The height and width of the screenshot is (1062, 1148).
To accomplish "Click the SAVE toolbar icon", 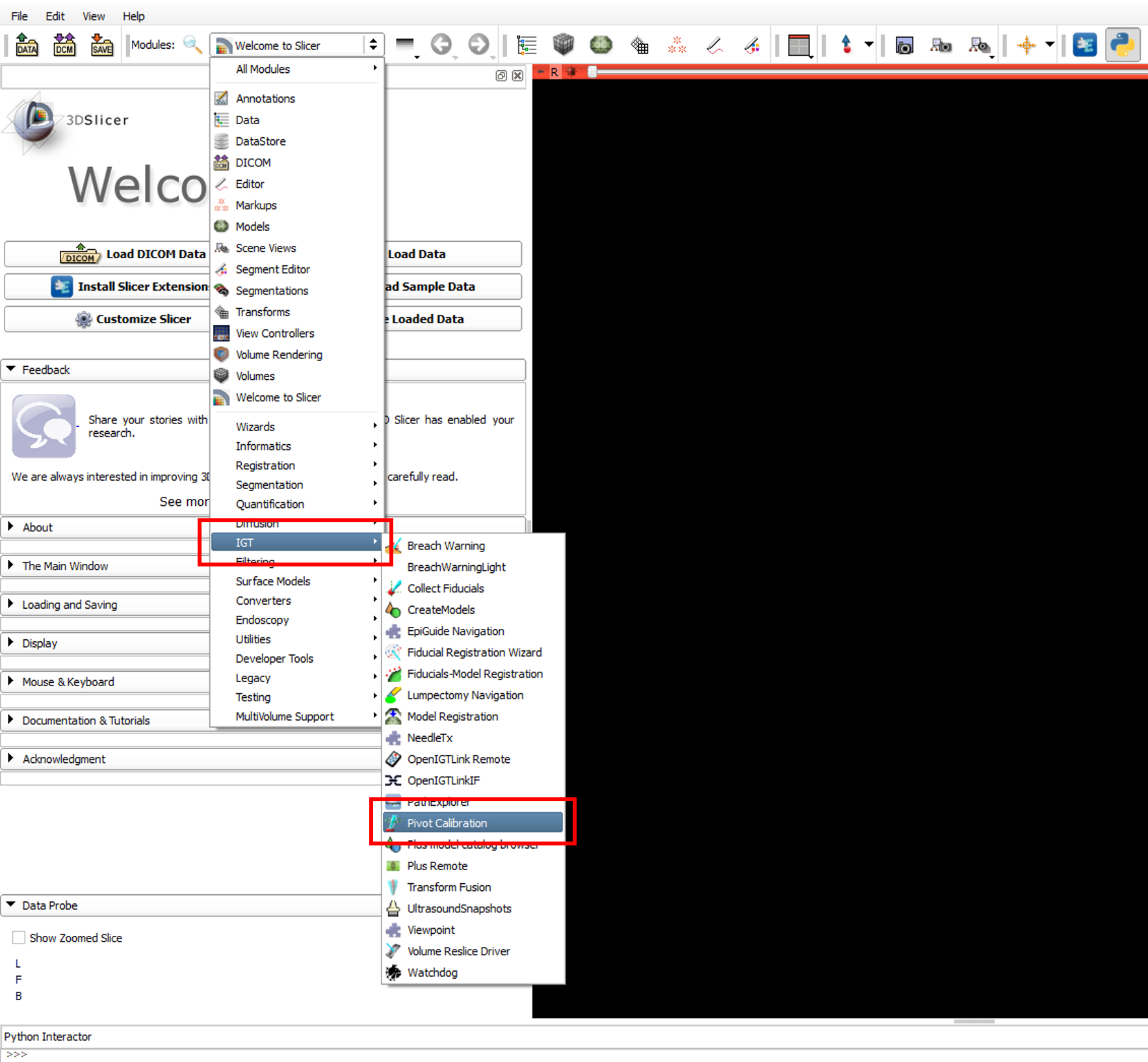I will (101, 45).
